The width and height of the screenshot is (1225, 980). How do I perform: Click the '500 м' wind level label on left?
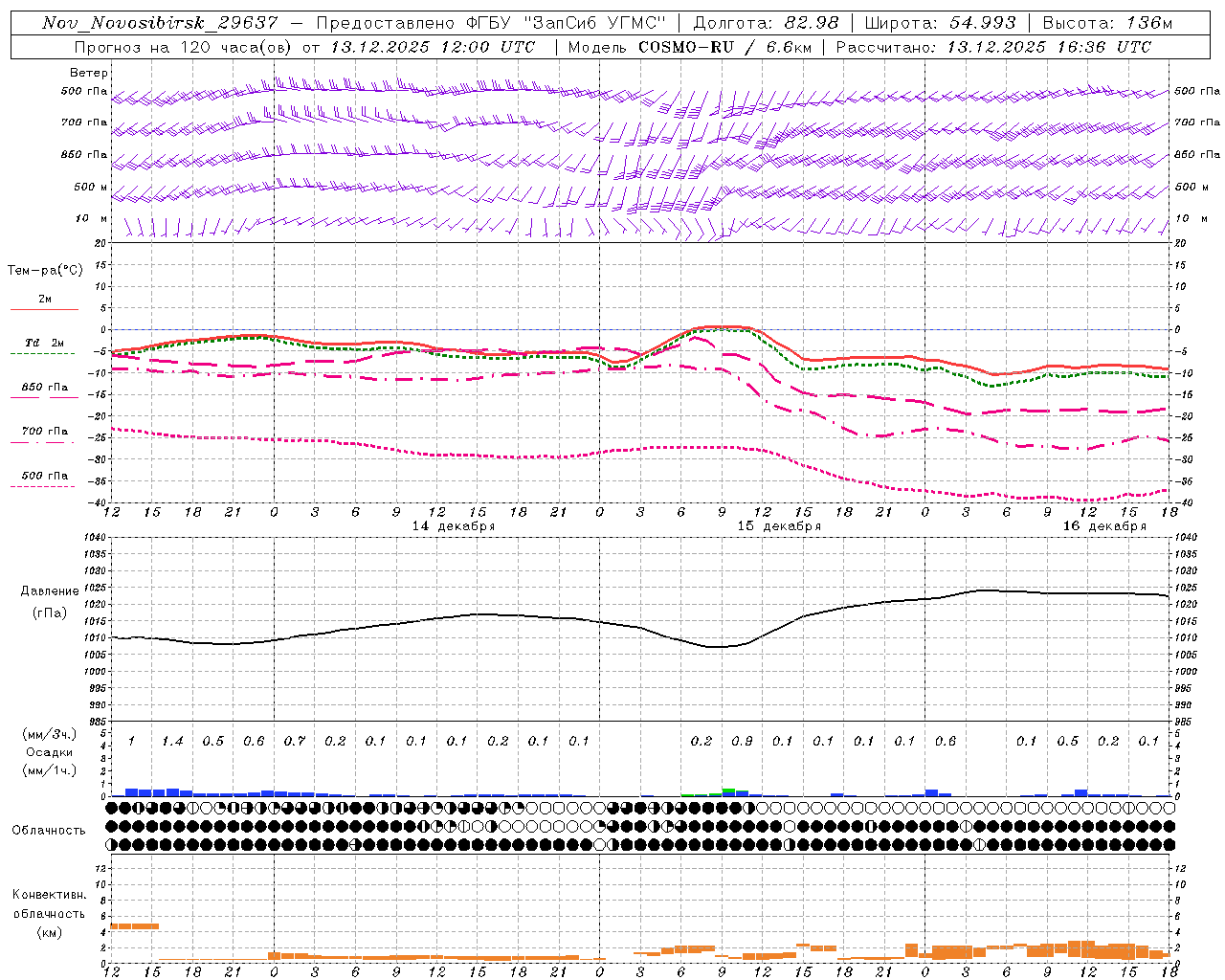pyautogui.click(x=91, y=188)
